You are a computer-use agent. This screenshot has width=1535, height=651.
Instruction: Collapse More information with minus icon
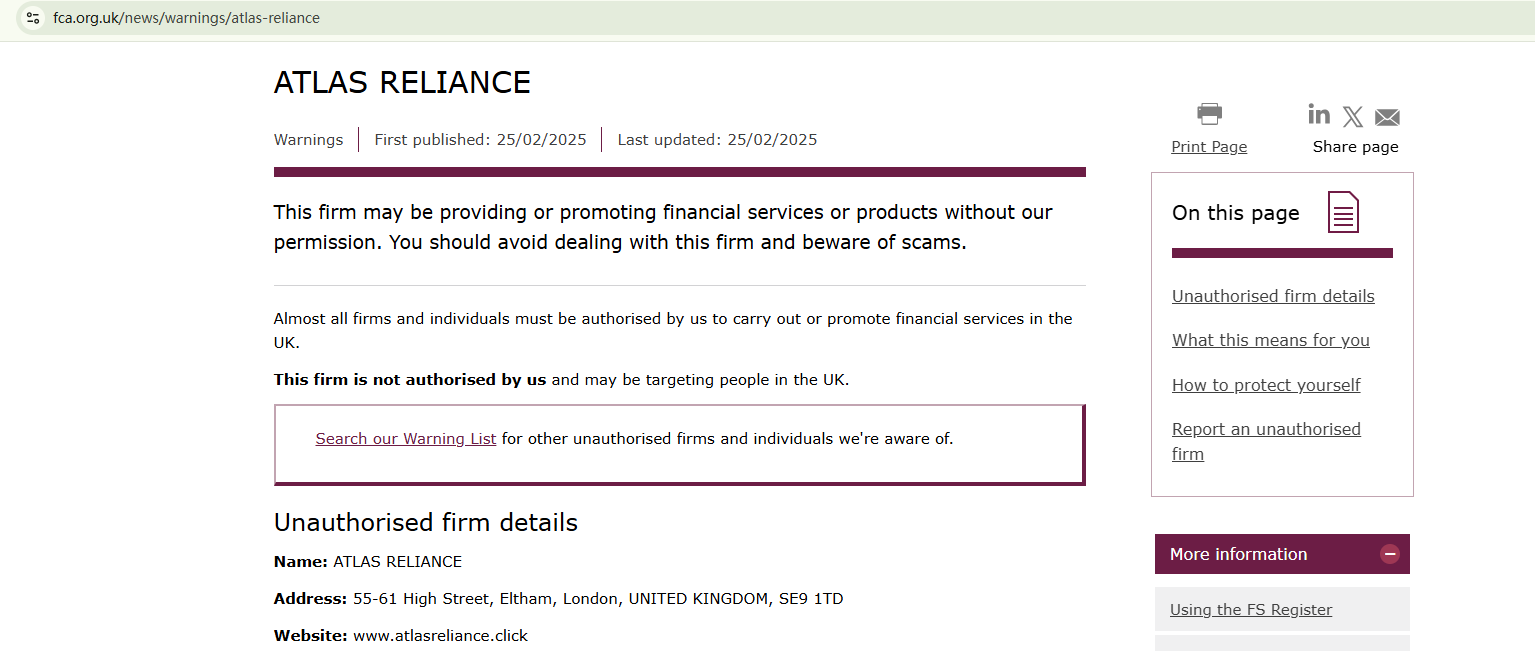1389,554
